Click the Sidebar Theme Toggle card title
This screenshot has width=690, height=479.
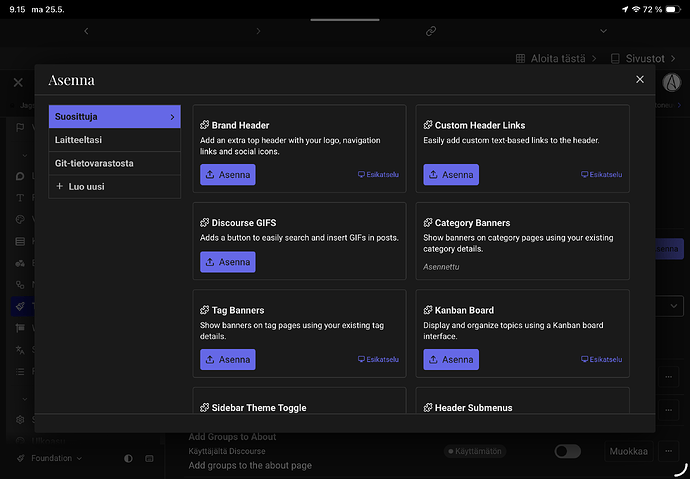coord(259,408)
